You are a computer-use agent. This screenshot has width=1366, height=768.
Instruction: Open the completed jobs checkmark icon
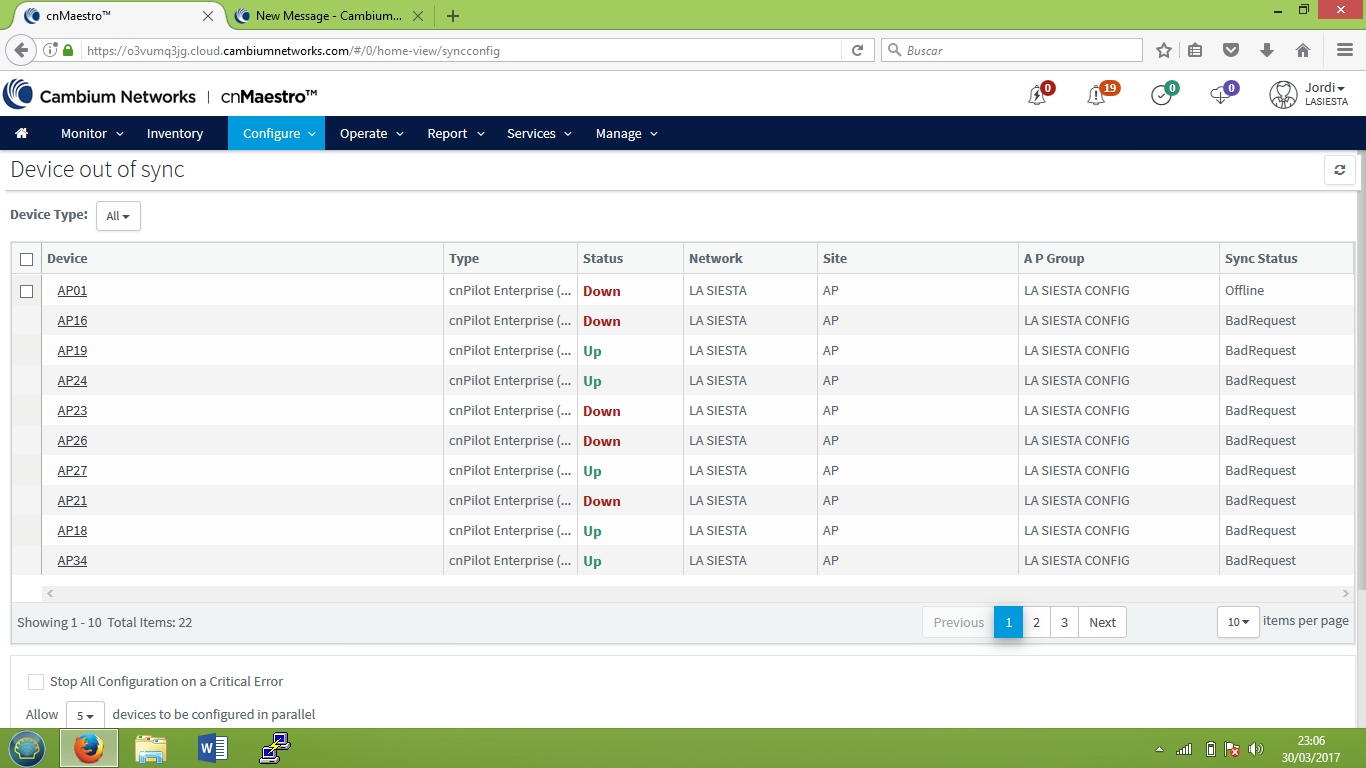[x=1162, y=95]
